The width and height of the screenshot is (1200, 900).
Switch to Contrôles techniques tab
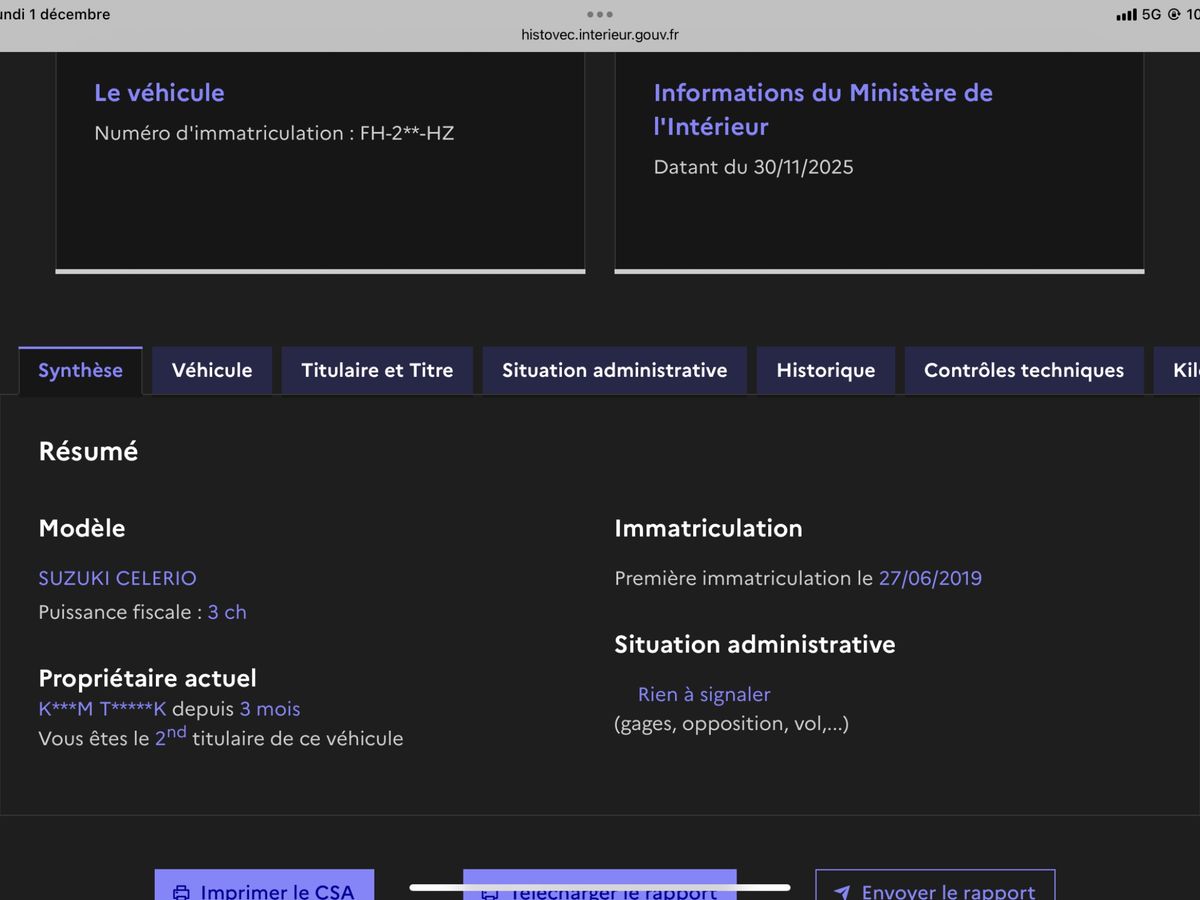[1024, 371]
